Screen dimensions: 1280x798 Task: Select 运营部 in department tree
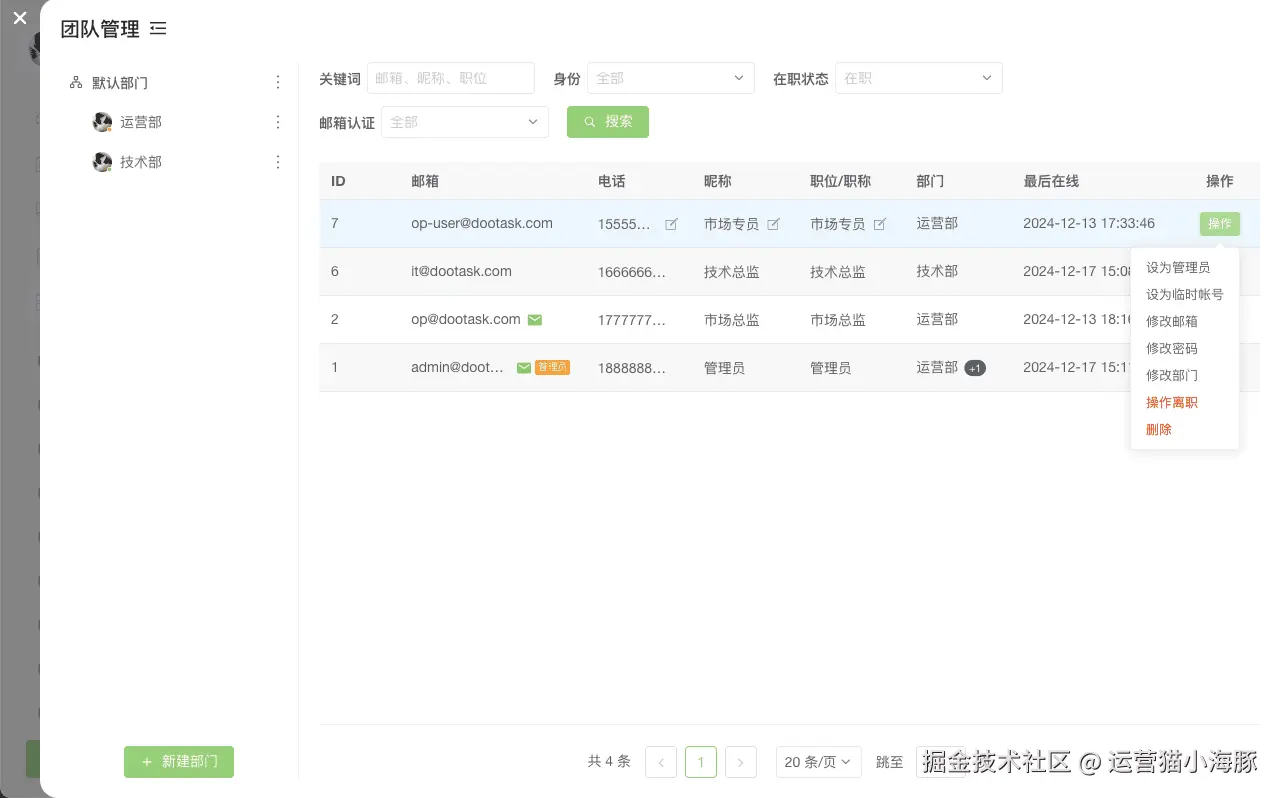point(141,122)
